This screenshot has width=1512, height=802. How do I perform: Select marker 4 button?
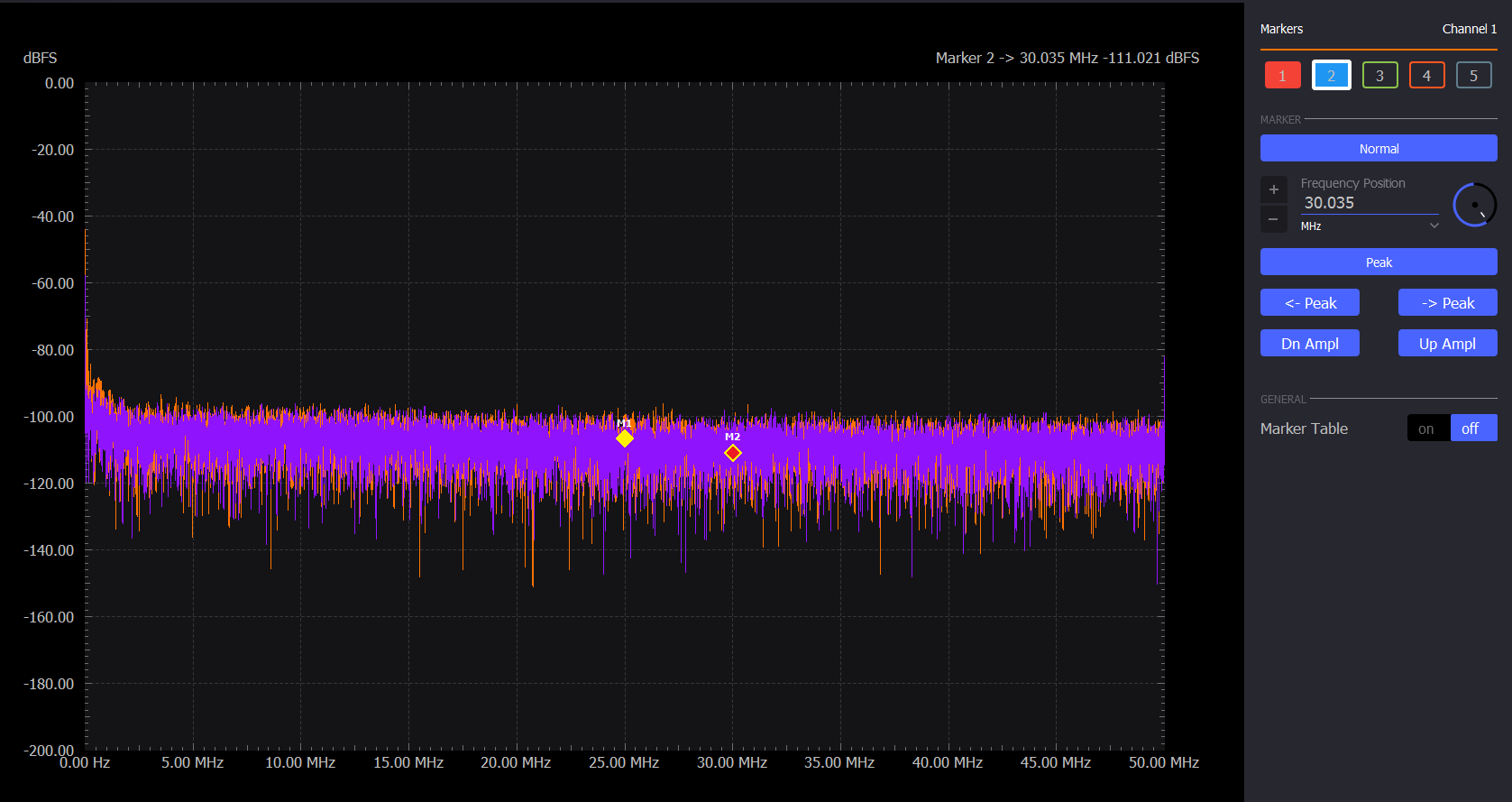pyautogui.click(x=1426, y=75)
